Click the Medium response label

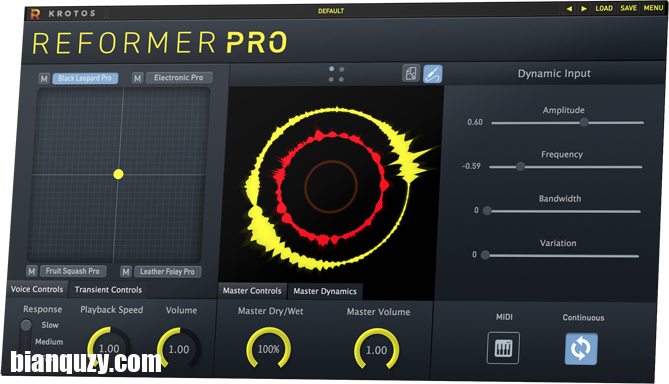point(49,342)
